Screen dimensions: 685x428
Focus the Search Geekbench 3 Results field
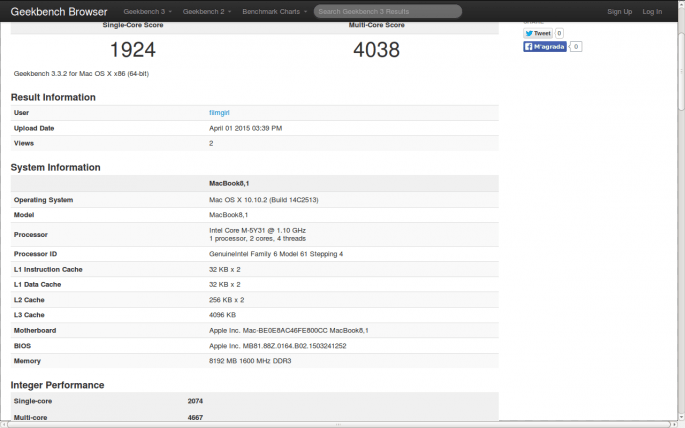click(388, 12)
